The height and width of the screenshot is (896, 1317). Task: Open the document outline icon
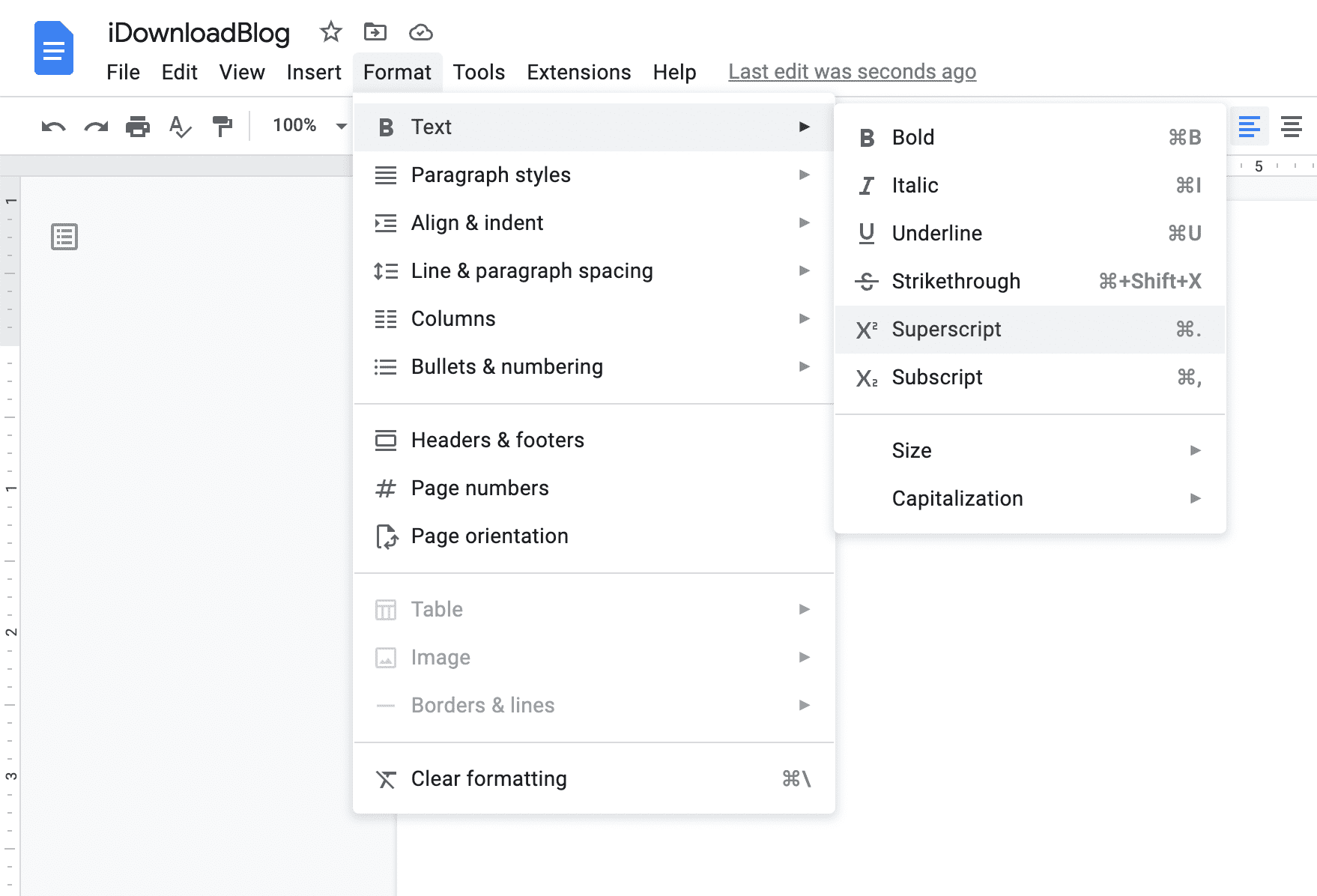64,237
